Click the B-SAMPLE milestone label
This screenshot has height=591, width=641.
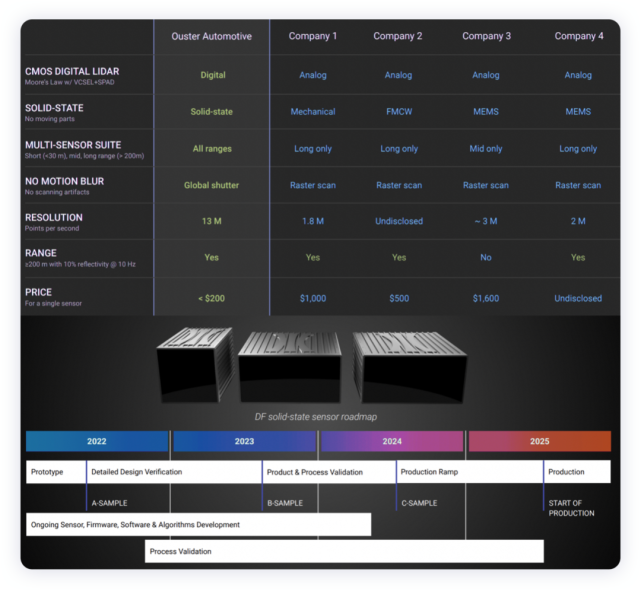click(x=285, y=503)
